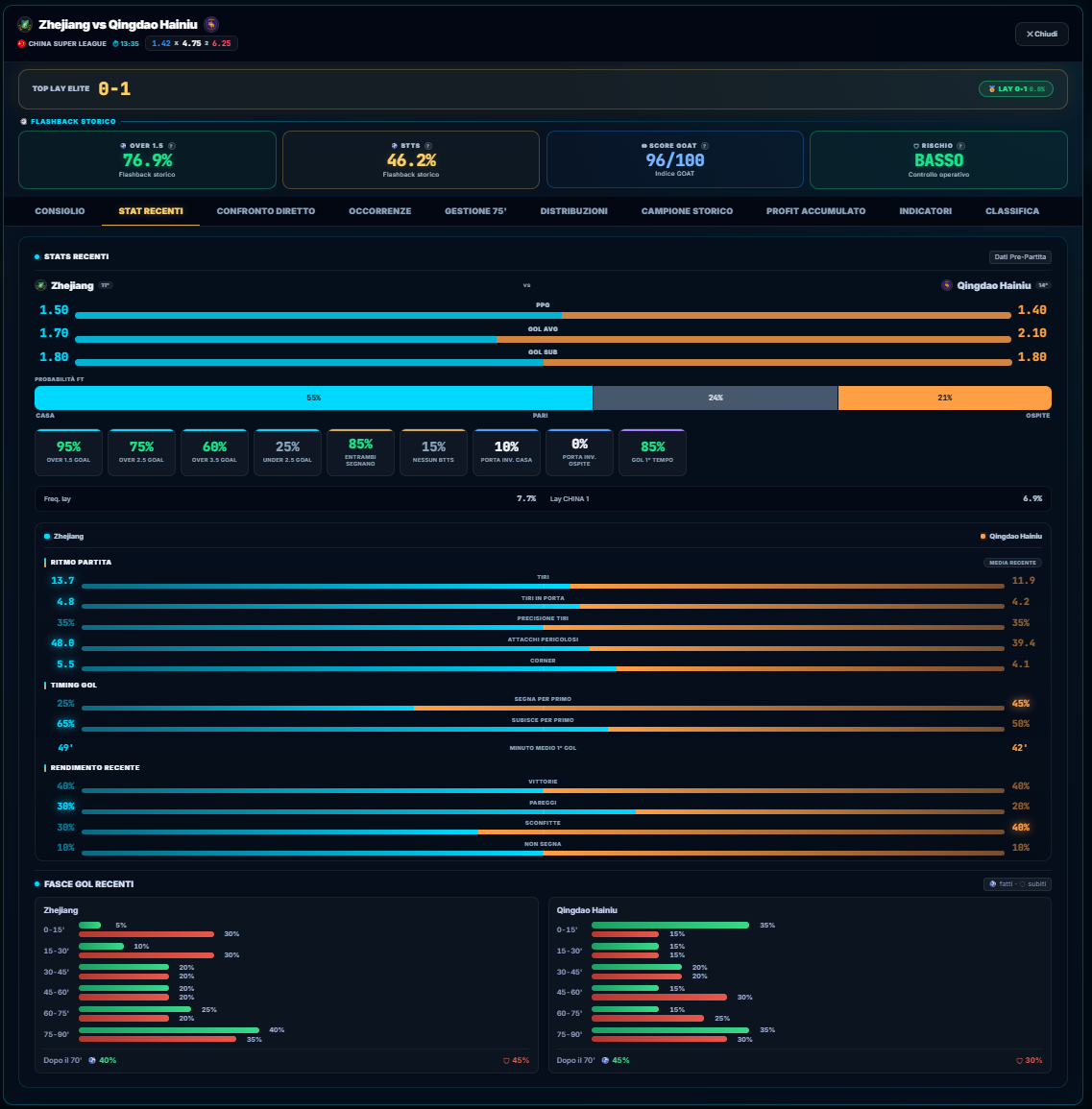The image size is (1092, 1109).
Task: Go to the Profit Accumulato tab
Action: coord(815,211)
